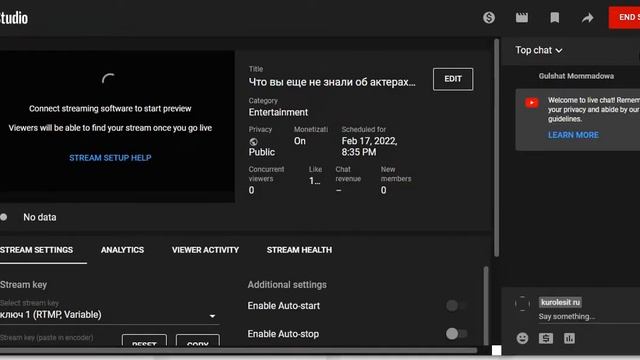
Task: Open STREAM SETUP HELP link
Action: [110, 158]
